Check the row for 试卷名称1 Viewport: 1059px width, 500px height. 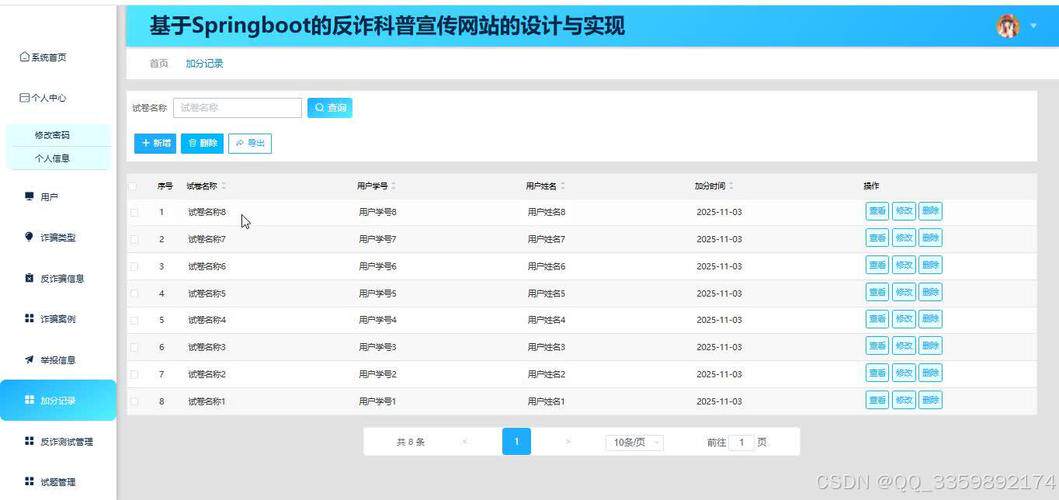(x=134, y=401)
